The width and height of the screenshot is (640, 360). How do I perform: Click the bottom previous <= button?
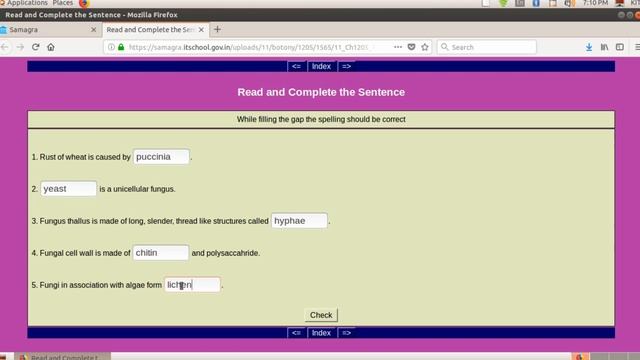(296, 333)
